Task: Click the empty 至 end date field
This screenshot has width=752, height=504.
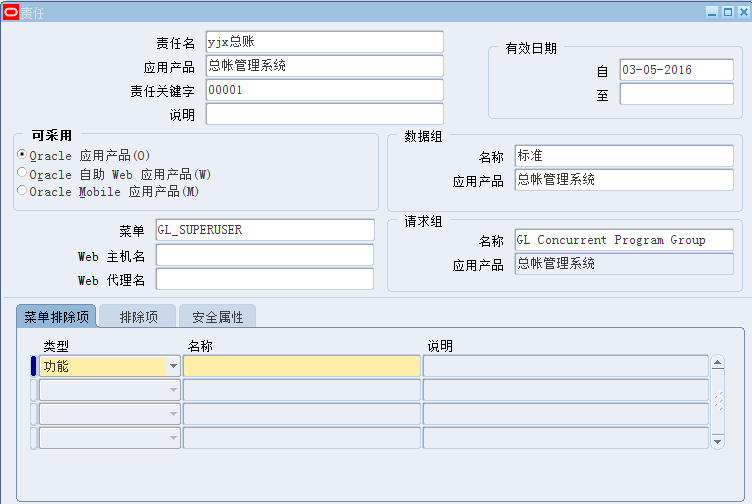Action: tap(677, 94)
